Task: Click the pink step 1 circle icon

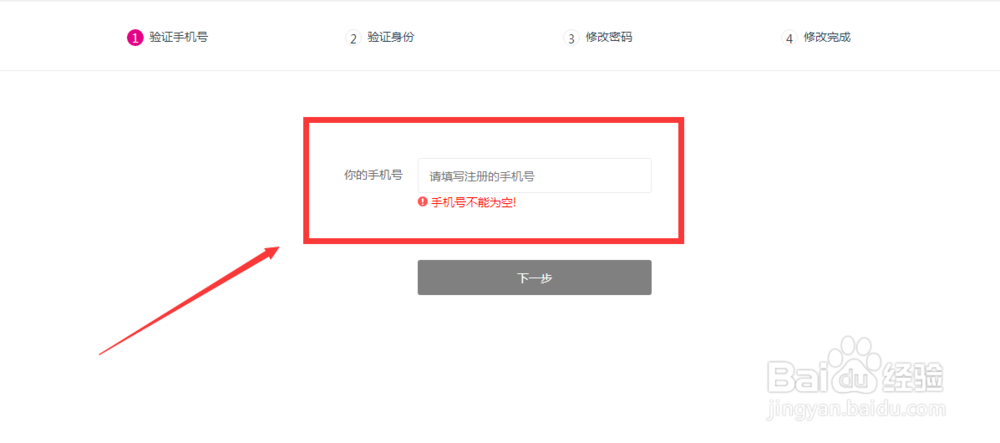Action: 135,38
